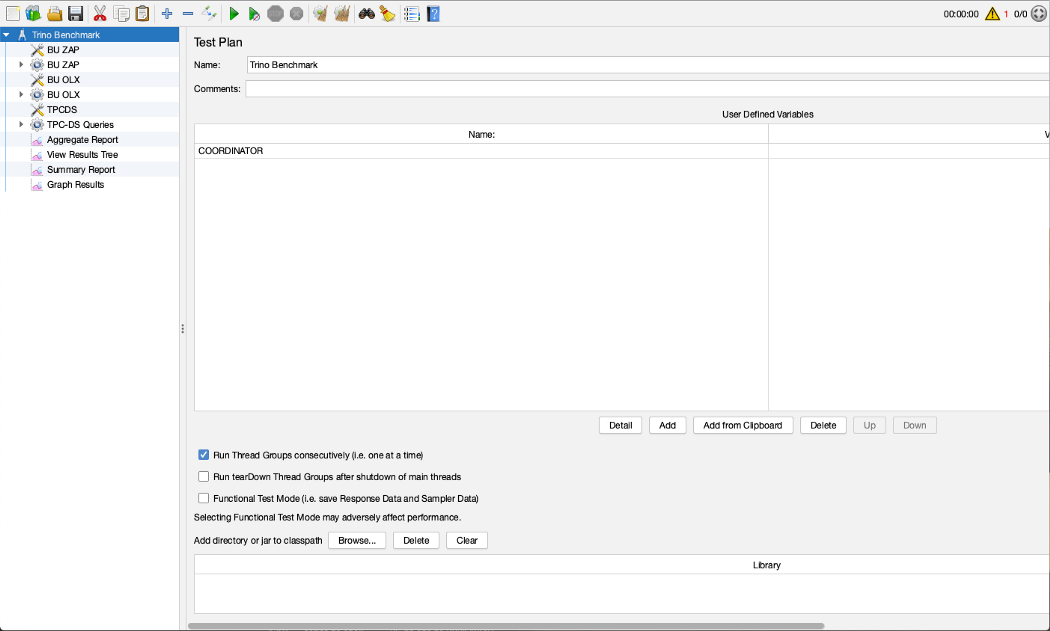Click Browse... for classpath
Viewport: 1050px width, 631px height.
click(357, 541)
